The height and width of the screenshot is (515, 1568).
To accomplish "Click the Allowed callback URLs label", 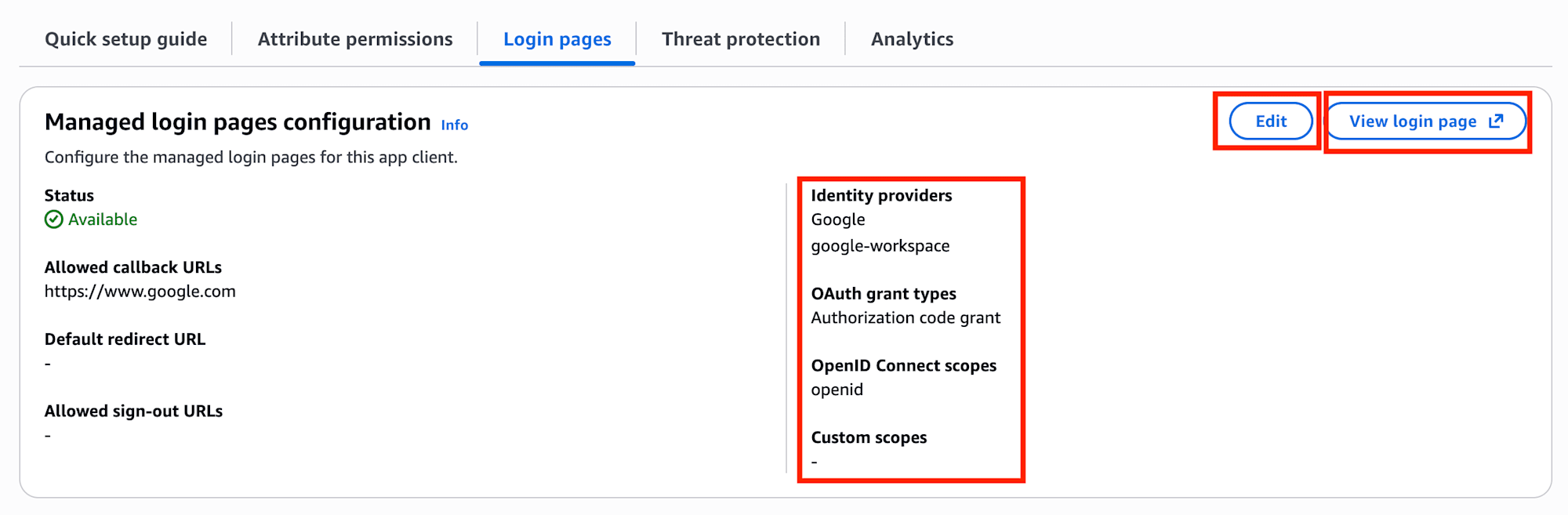I will pos(133,267).
